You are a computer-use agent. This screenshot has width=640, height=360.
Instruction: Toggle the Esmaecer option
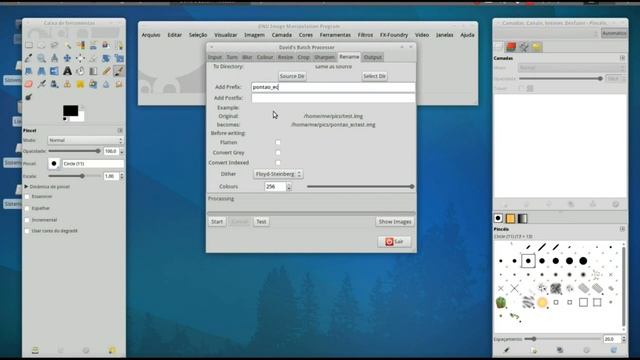[27, 197]
